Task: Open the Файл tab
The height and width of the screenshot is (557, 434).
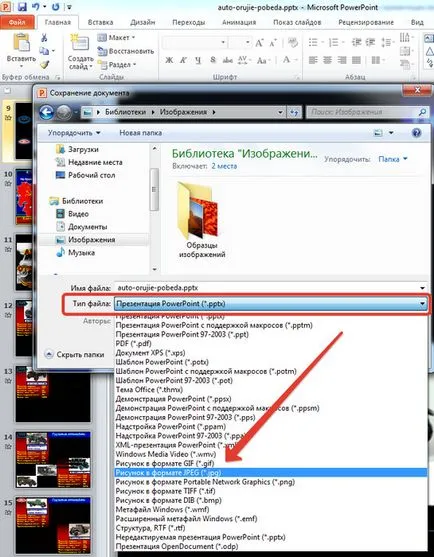Action: pos(17,22)
